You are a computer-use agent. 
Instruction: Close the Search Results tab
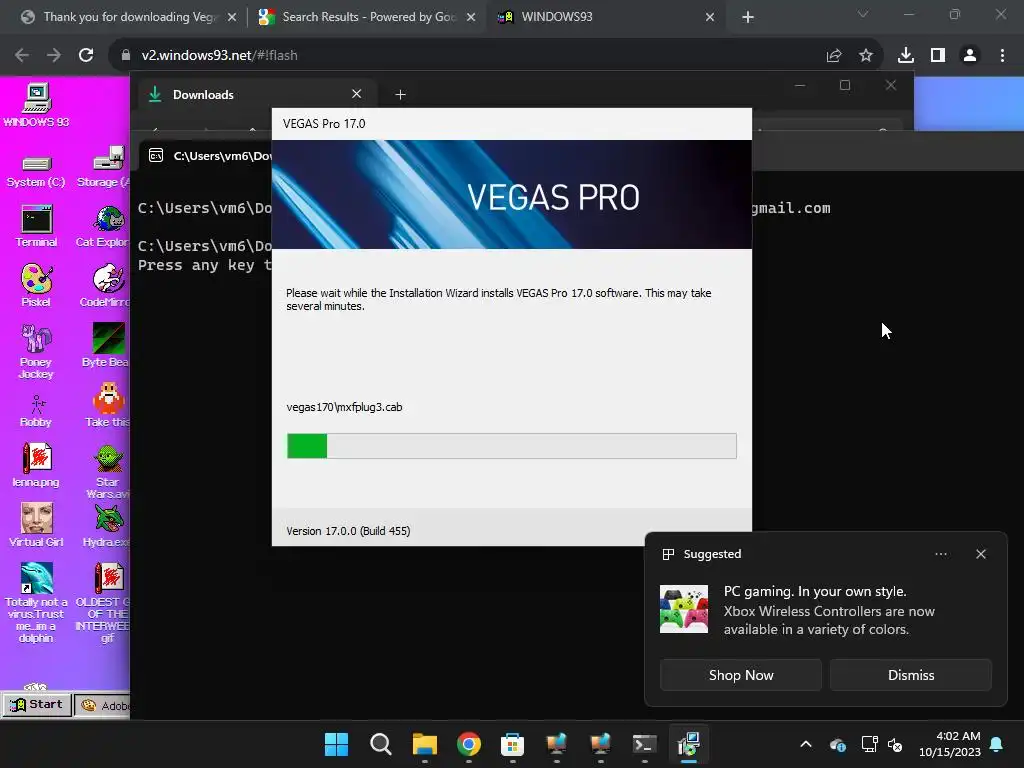click(471, 17)
